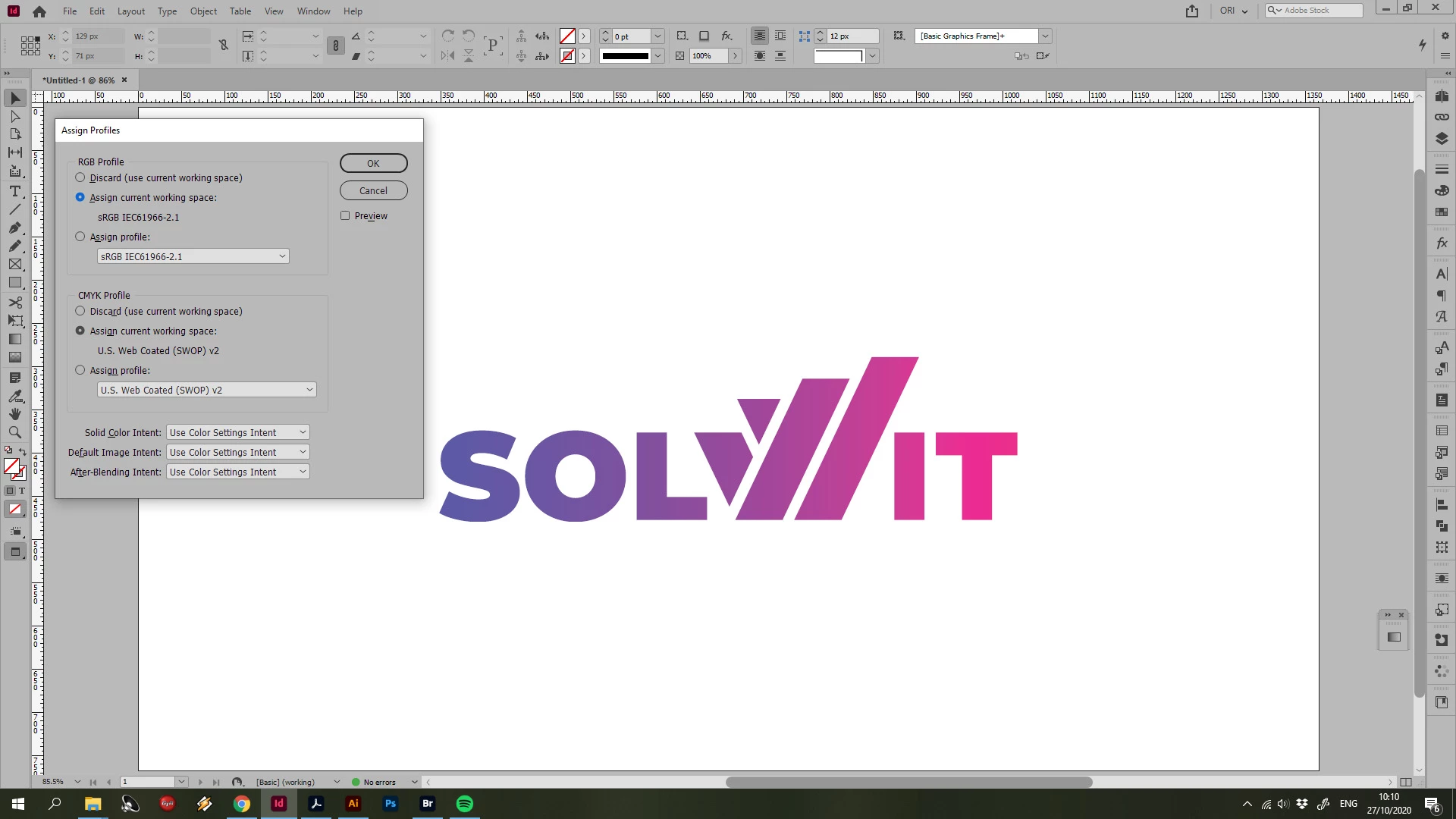Cancel the Assign Profiles dialog

373,190
